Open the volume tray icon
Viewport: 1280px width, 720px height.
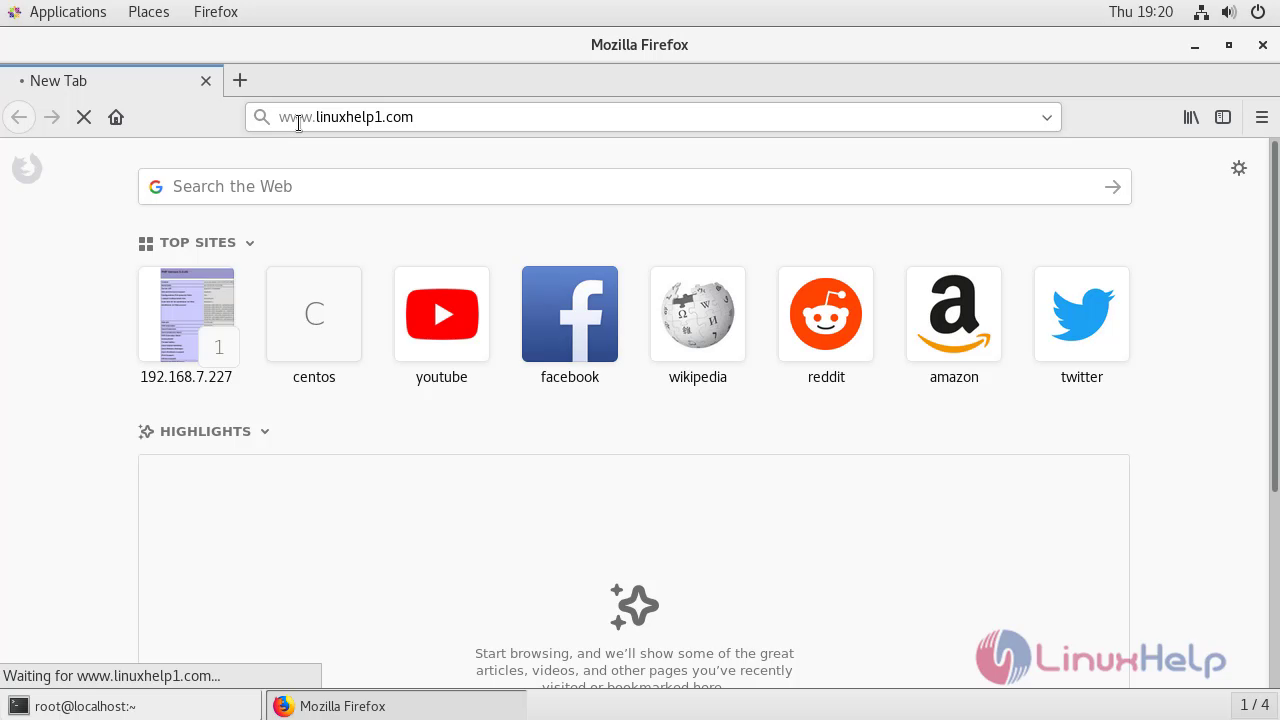click(1229, 12)
